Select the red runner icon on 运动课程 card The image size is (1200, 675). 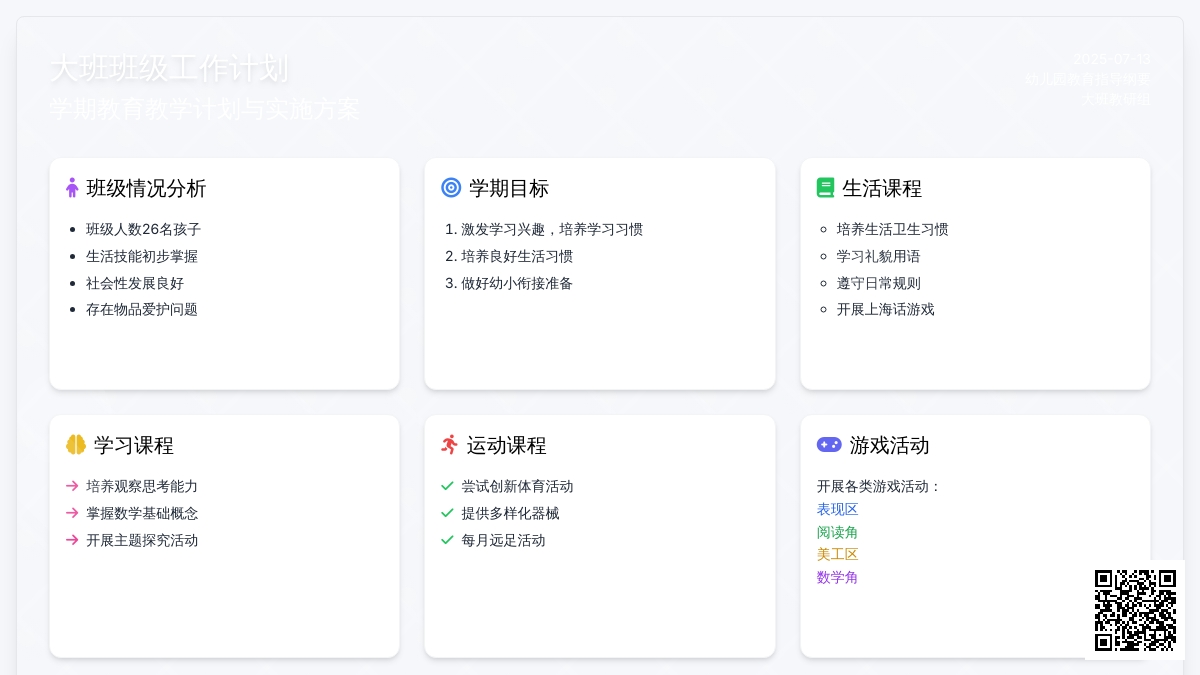(x=449, y=445)
